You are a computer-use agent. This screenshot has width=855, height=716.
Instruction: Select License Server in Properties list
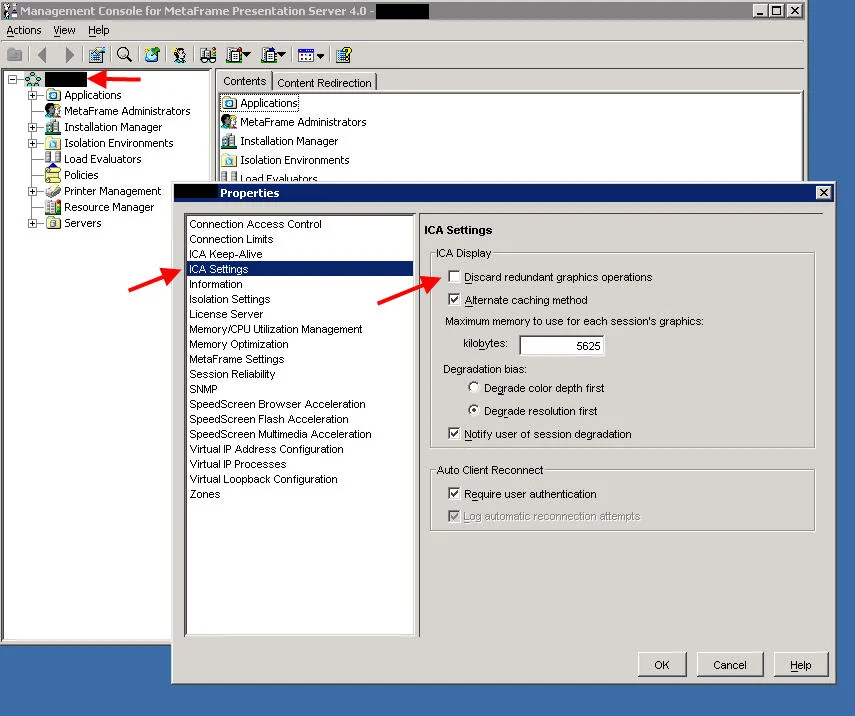(300, 314)
